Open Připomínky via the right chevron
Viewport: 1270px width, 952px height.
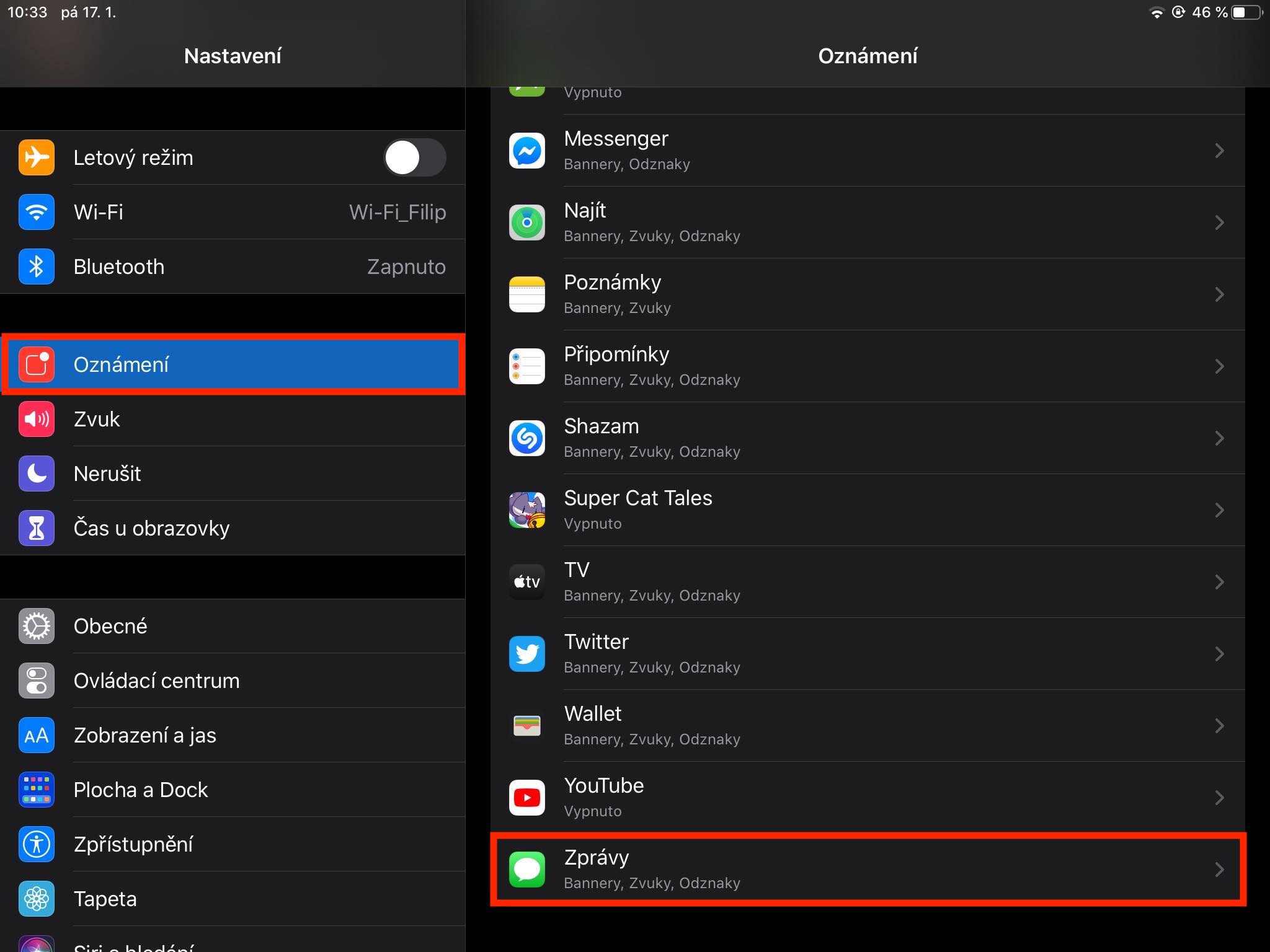pyautogui.click(x=1219, y=366)
